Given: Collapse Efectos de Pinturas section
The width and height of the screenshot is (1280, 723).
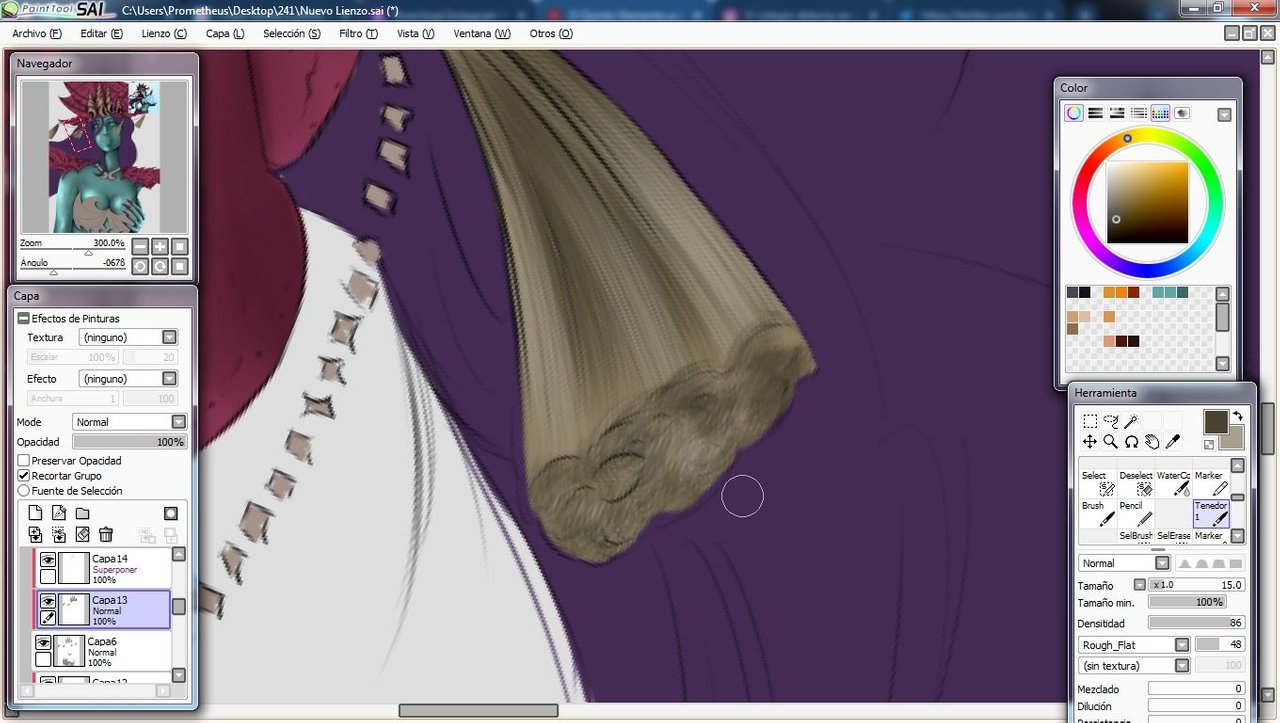Looking at the screenshot, I should [x=24, y=318].
